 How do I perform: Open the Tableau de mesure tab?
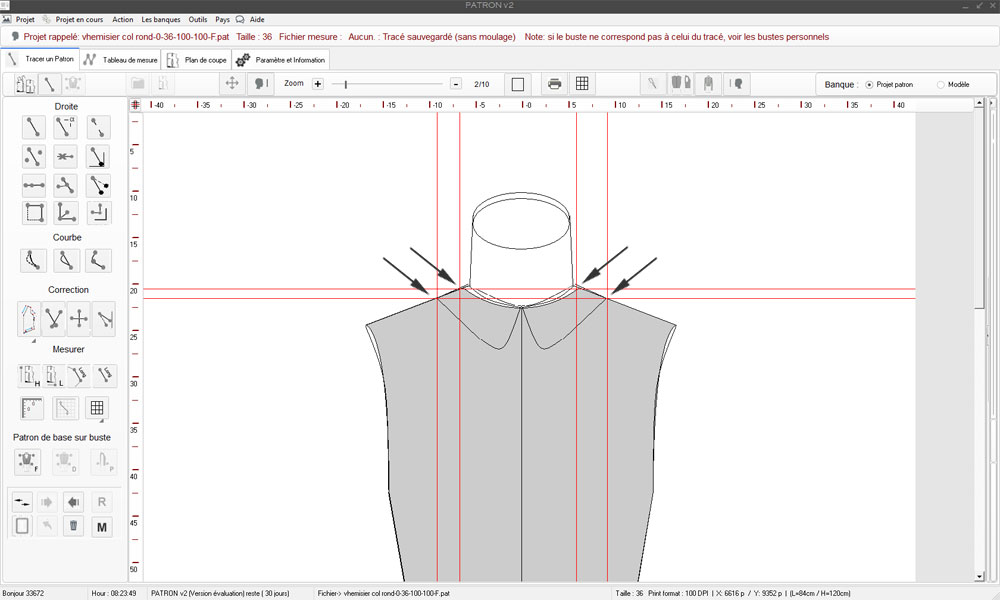point(121,60)
